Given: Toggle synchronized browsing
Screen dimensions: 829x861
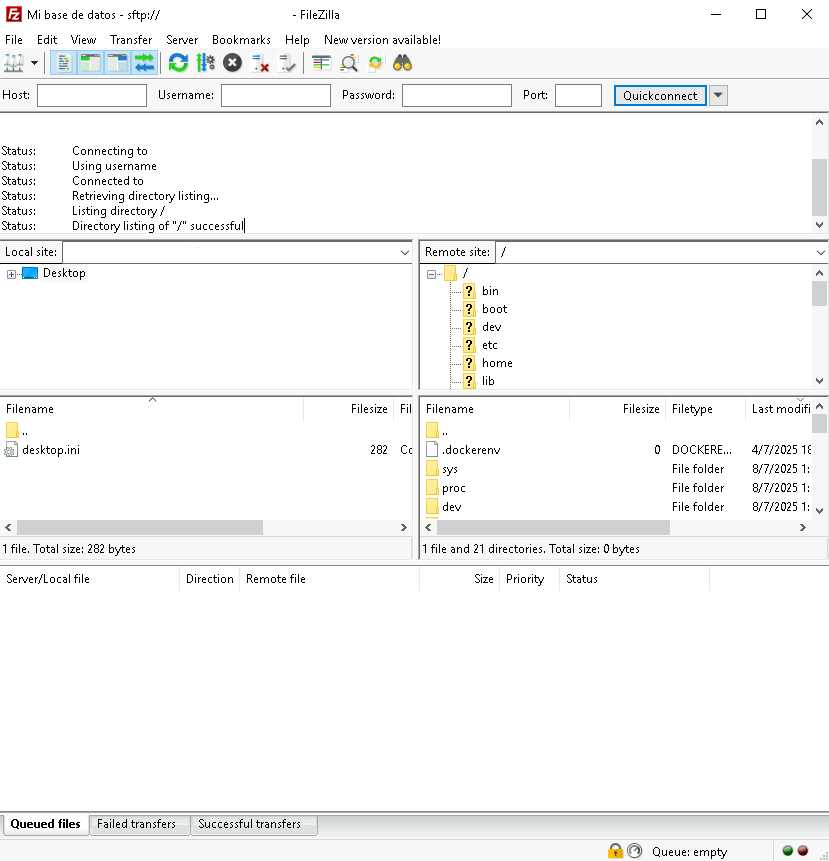Looking at the screenshot, I should click(x=376, y=63).
